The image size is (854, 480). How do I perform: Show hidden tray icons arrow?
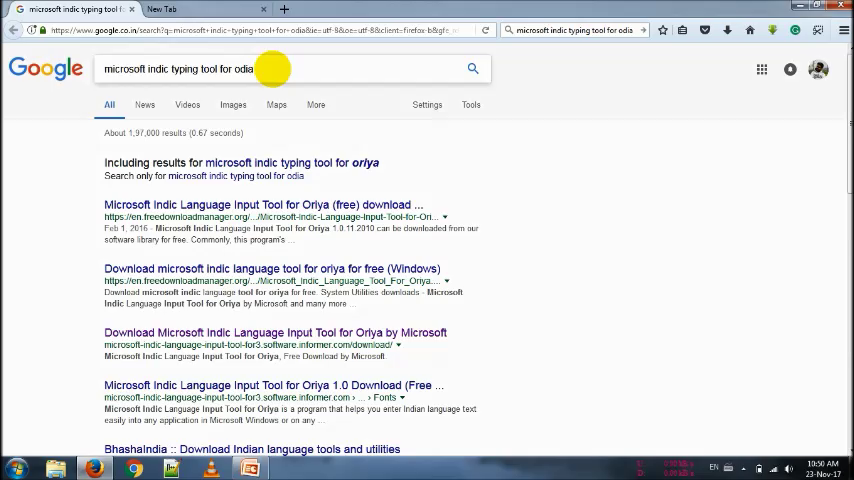click(743, 469)
